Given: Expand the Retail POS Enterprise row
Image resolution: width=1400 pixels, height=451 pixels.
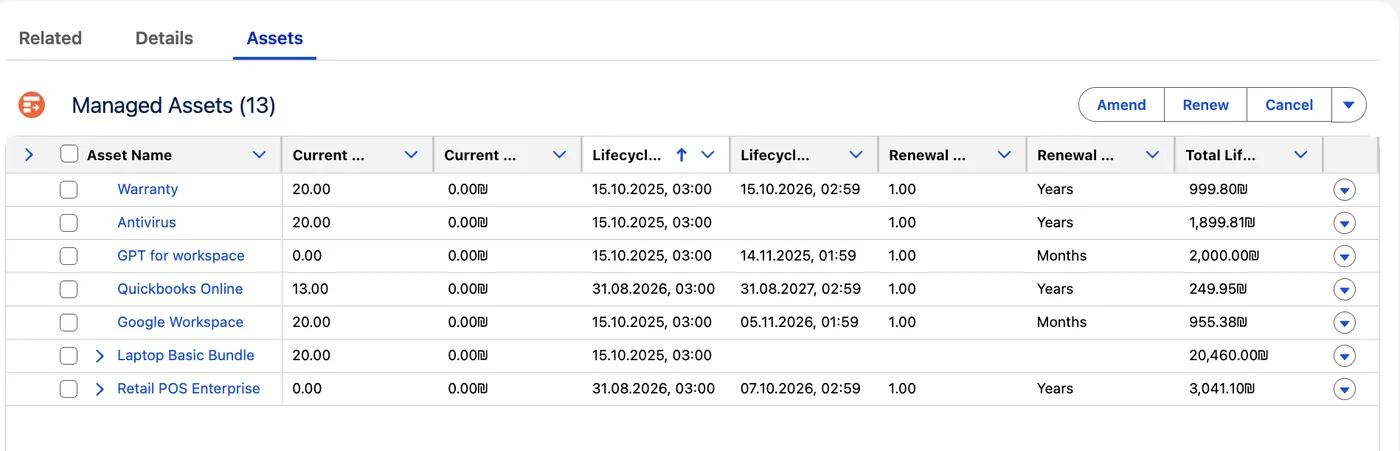Looking at the screenshot, I should coord(99,389).
